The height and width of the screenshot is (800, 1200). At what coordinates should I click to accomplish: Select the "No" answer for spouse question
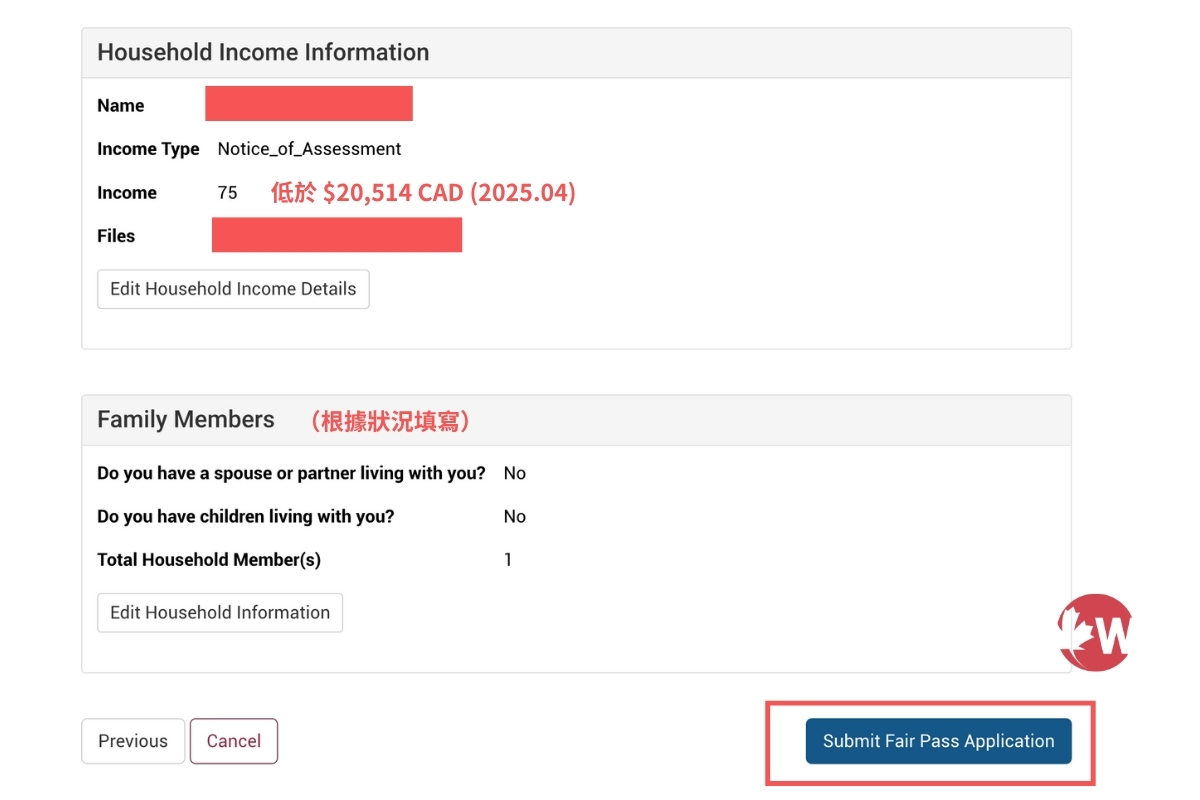click(515, 473)
